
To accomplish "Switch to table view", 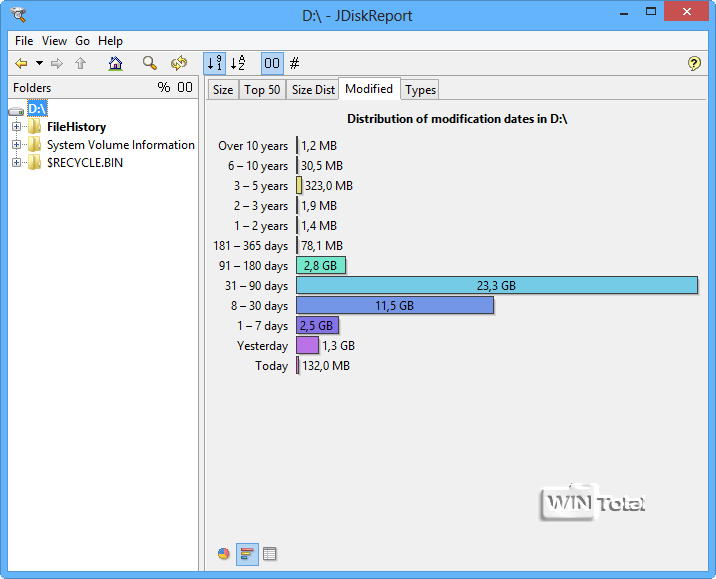I will [269, 554].
